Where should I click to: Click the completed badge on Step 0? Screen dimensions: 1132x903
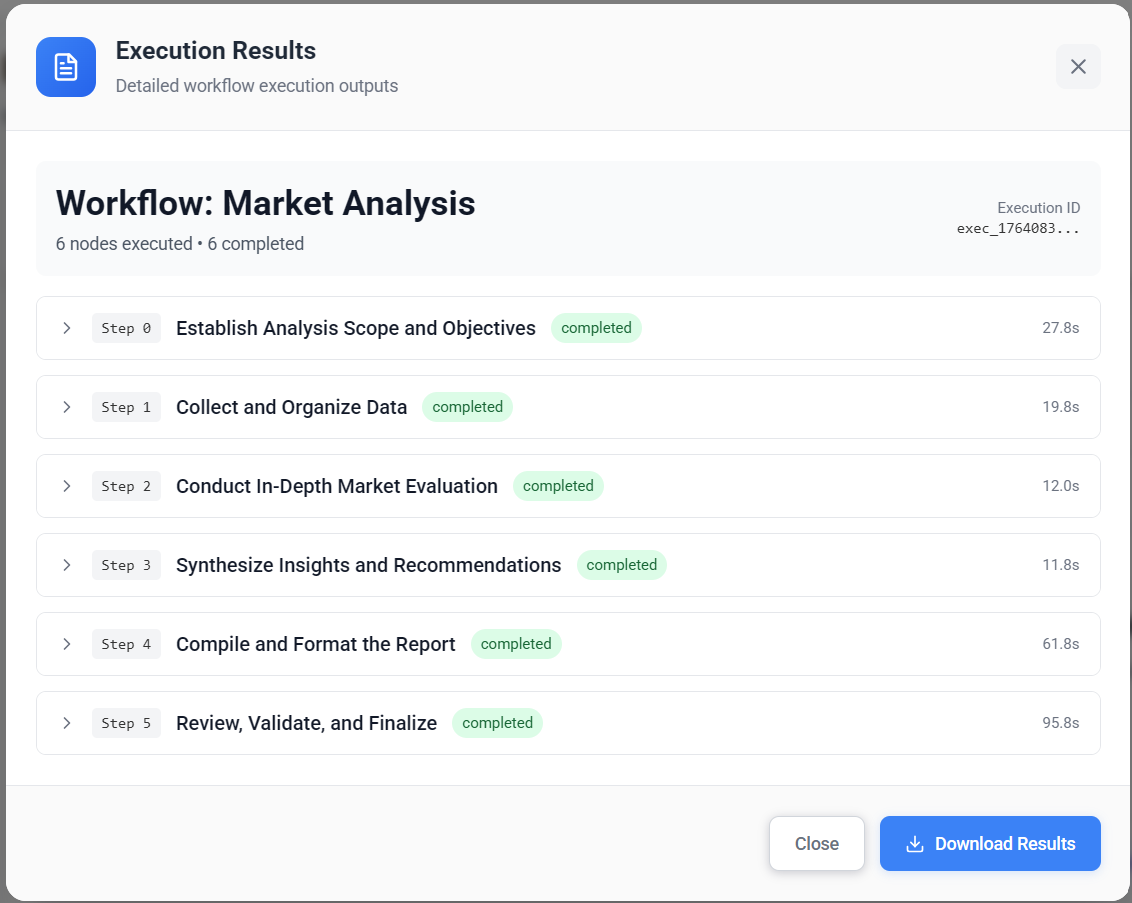tap(596, 327)
